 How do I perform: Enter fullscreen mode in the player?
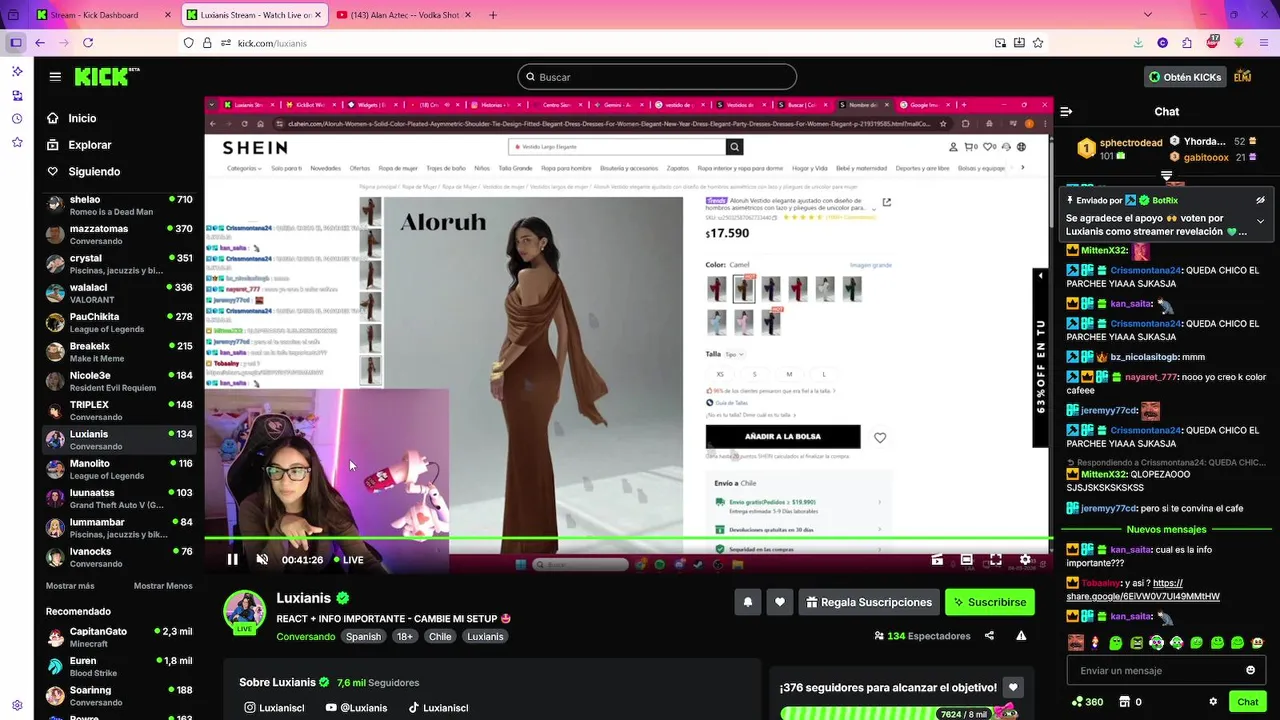[996, 560]
